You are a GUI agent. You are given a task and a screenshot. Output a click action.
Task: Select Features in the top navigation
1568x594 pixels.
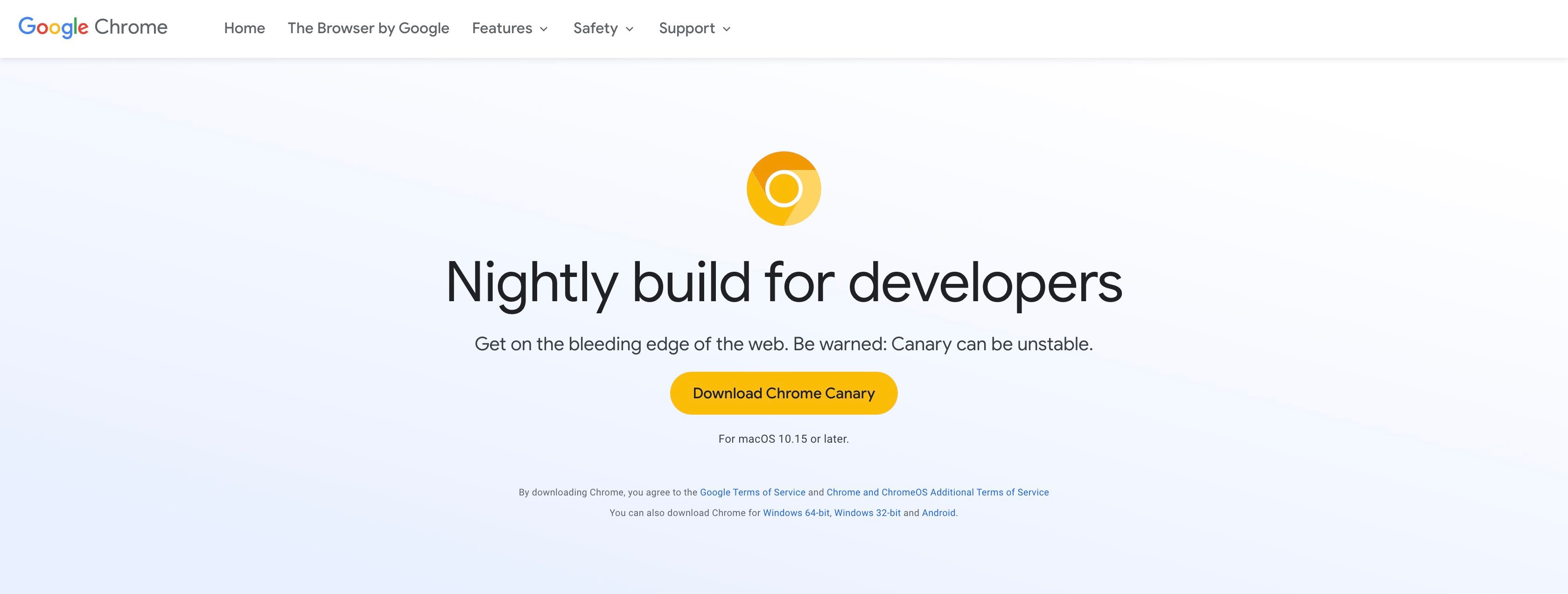click(x=502, y=28)
